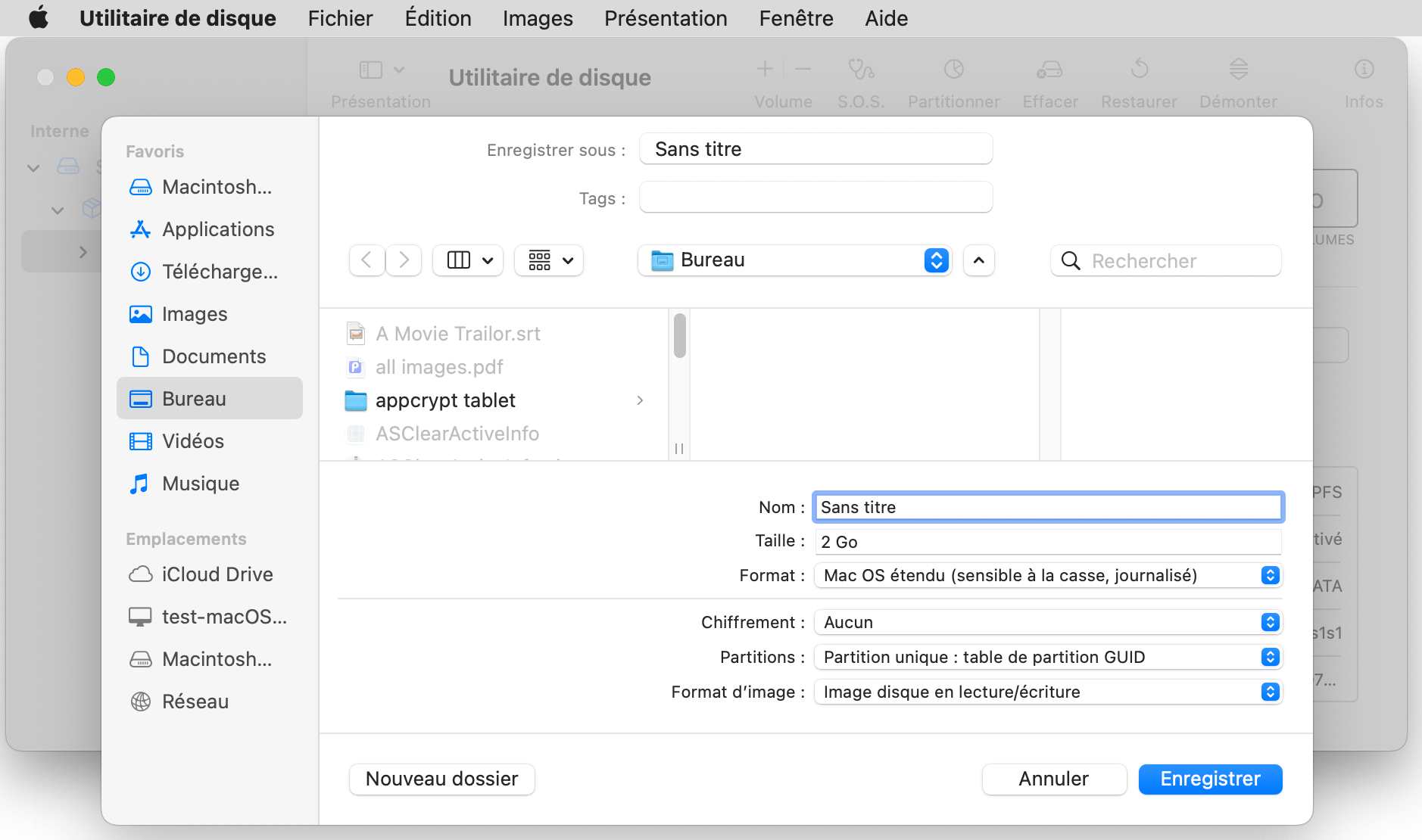Open Vidéos in the sidebar
This screenshot has height=840, width=1422.
[x=210, y=441]
